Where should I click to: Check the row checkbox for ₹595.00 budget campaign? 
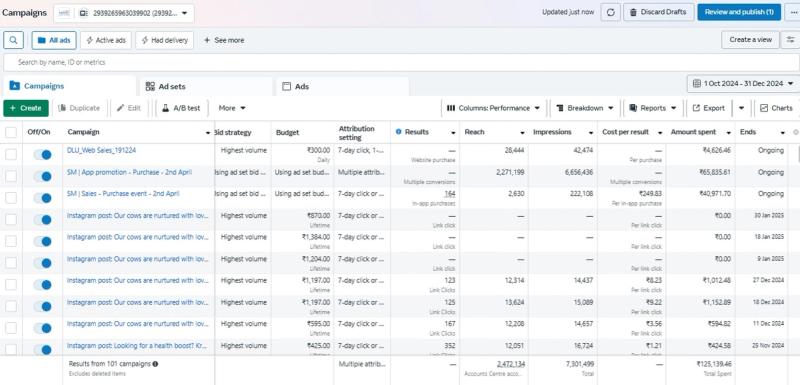pyautogui.click(x=11, y=328)
